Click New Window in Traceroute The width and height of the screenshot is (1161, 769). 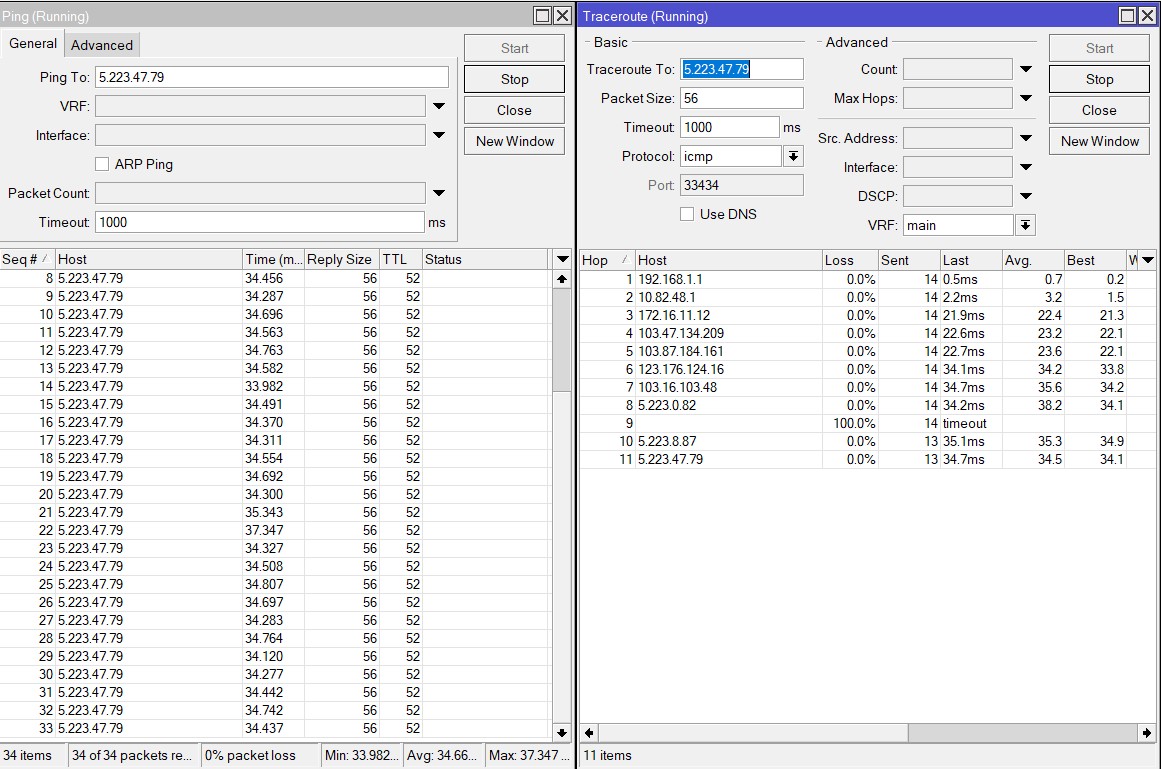click(x=1099, y=141)
